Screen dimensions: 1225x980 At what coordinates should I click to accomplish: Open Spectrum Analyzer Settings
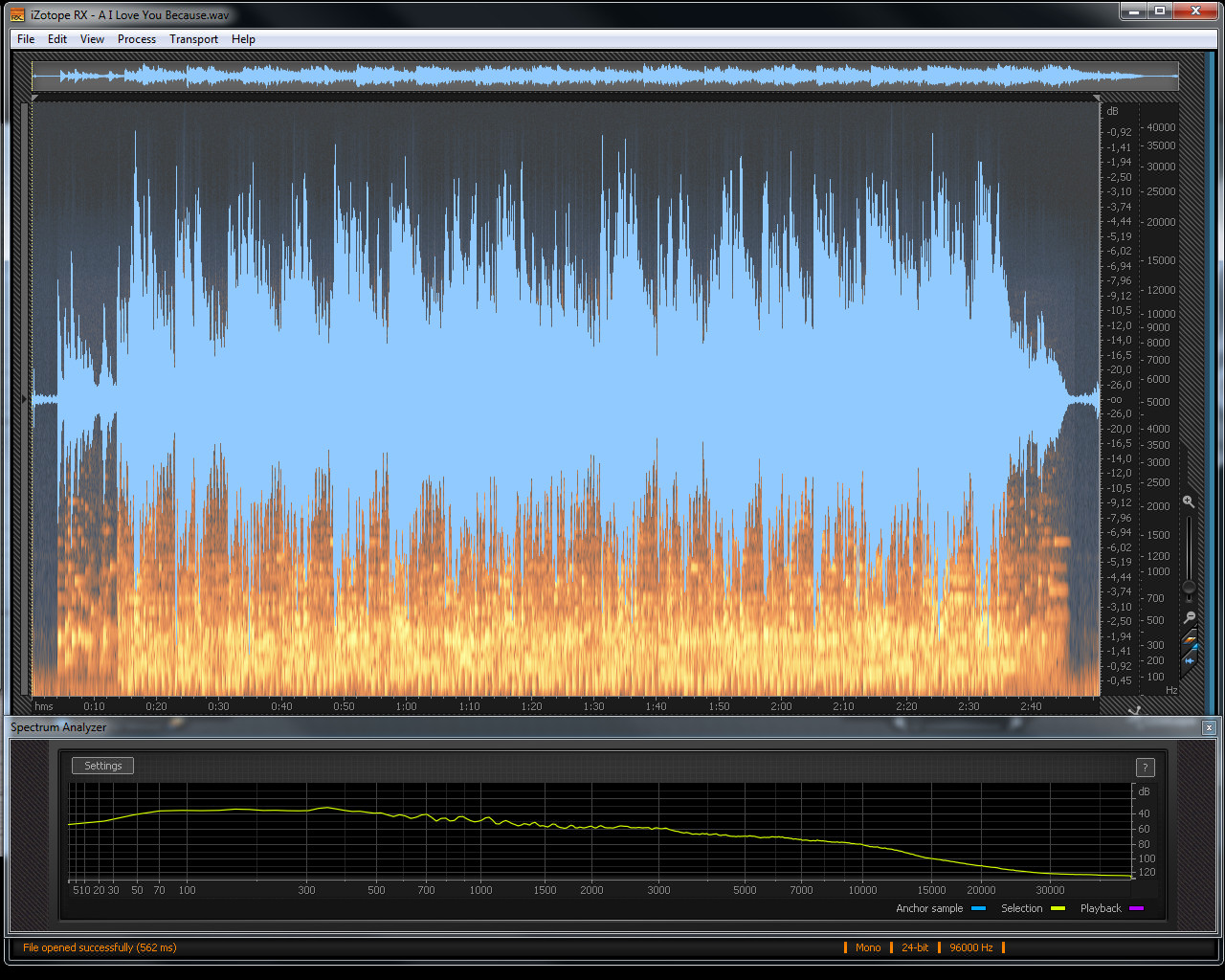tap(102, 766)
